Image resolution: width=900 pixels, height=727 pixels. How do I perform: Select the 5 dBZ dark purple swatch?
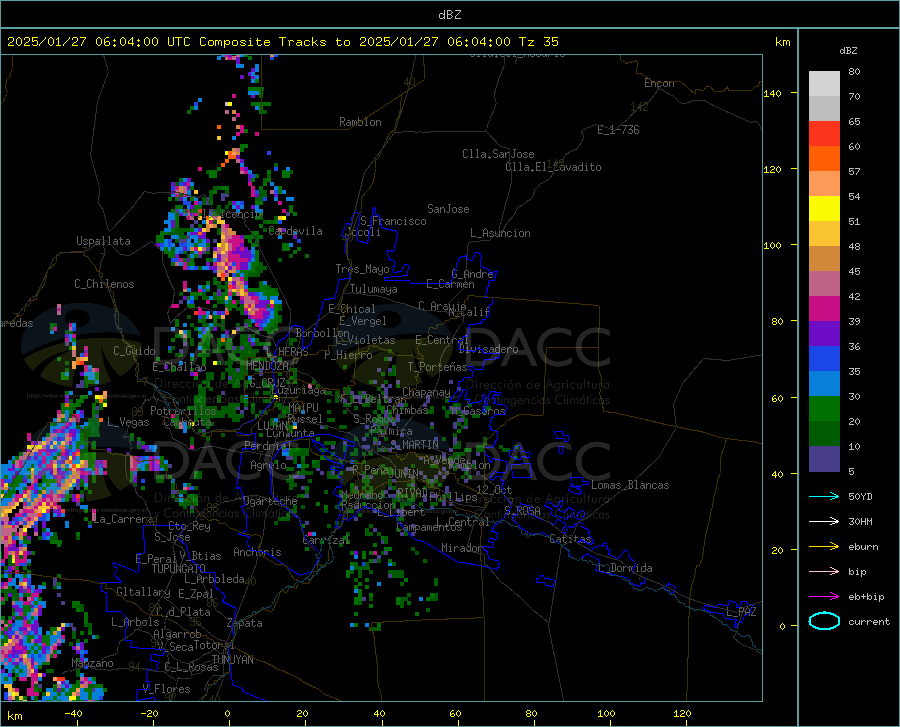824,459
